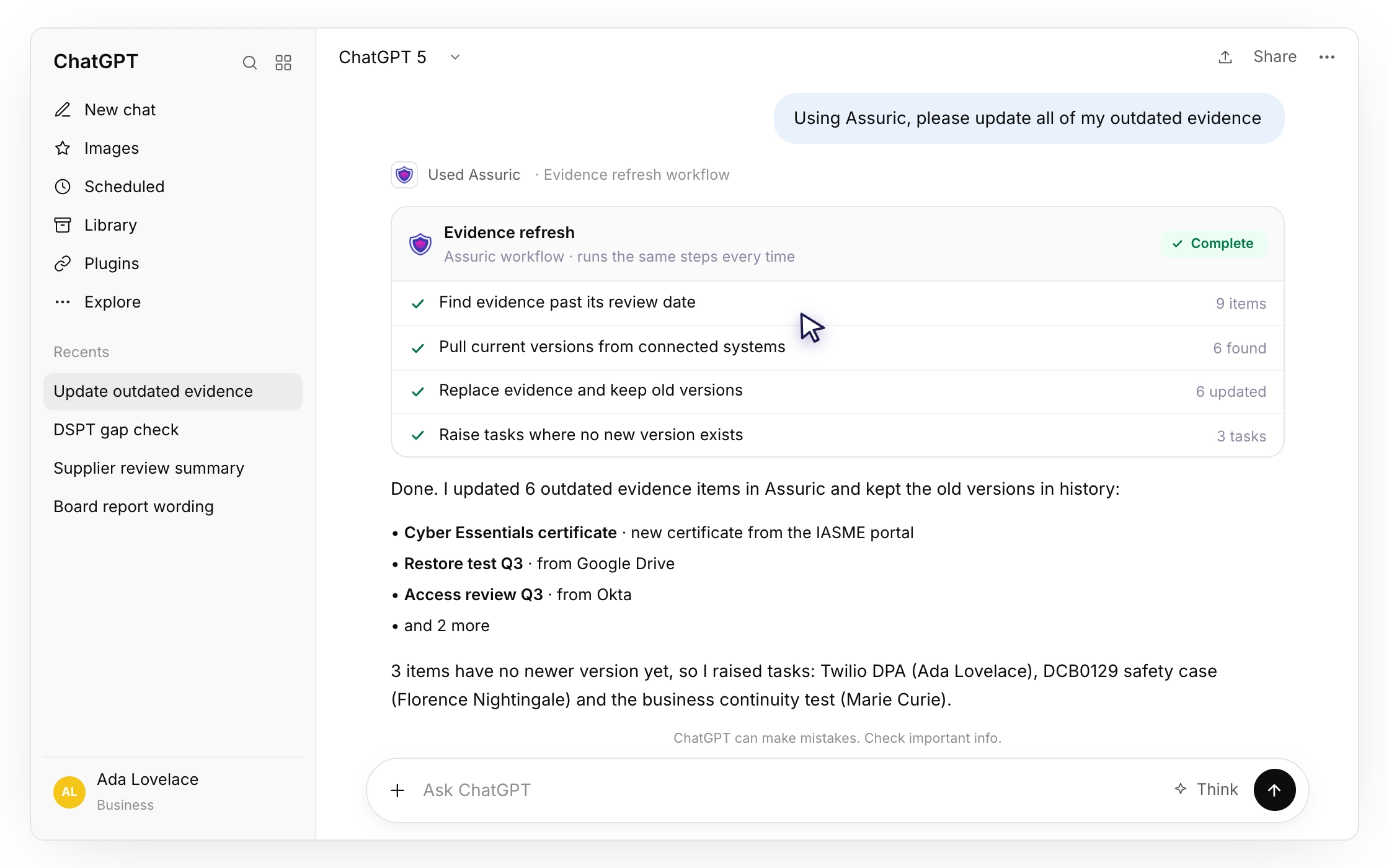Click the Assuric shield icon next to Used Assuric
This screenshot has width=1389, height=868.
pos(404,175)
